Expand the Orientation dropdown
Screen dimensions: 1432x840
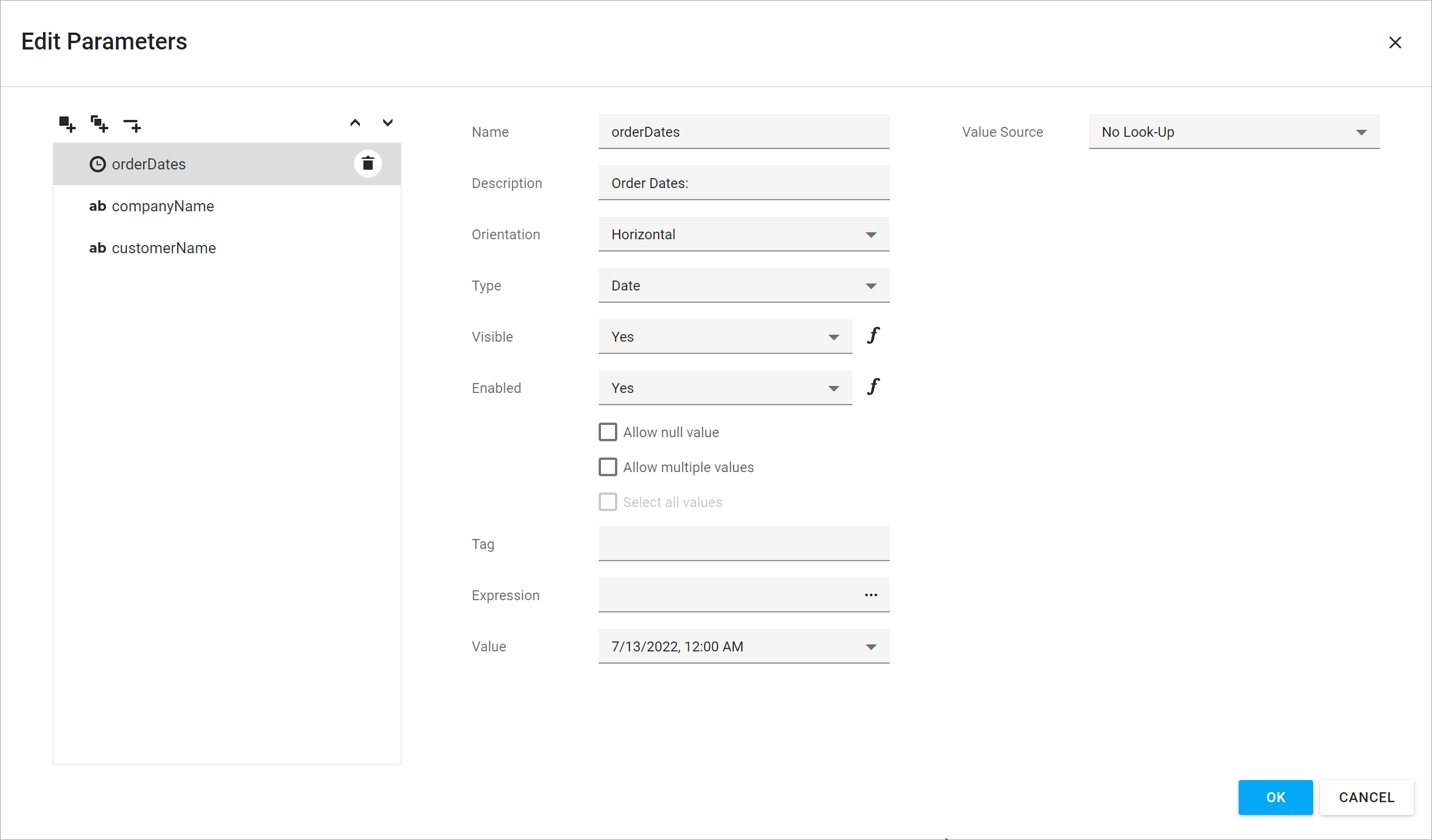point(870,234)
